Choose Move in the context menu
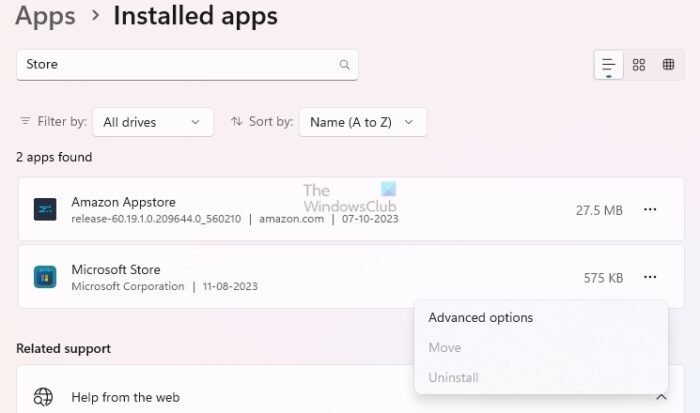This screenshot has height=413, width=700. click(x=445, y=348)
